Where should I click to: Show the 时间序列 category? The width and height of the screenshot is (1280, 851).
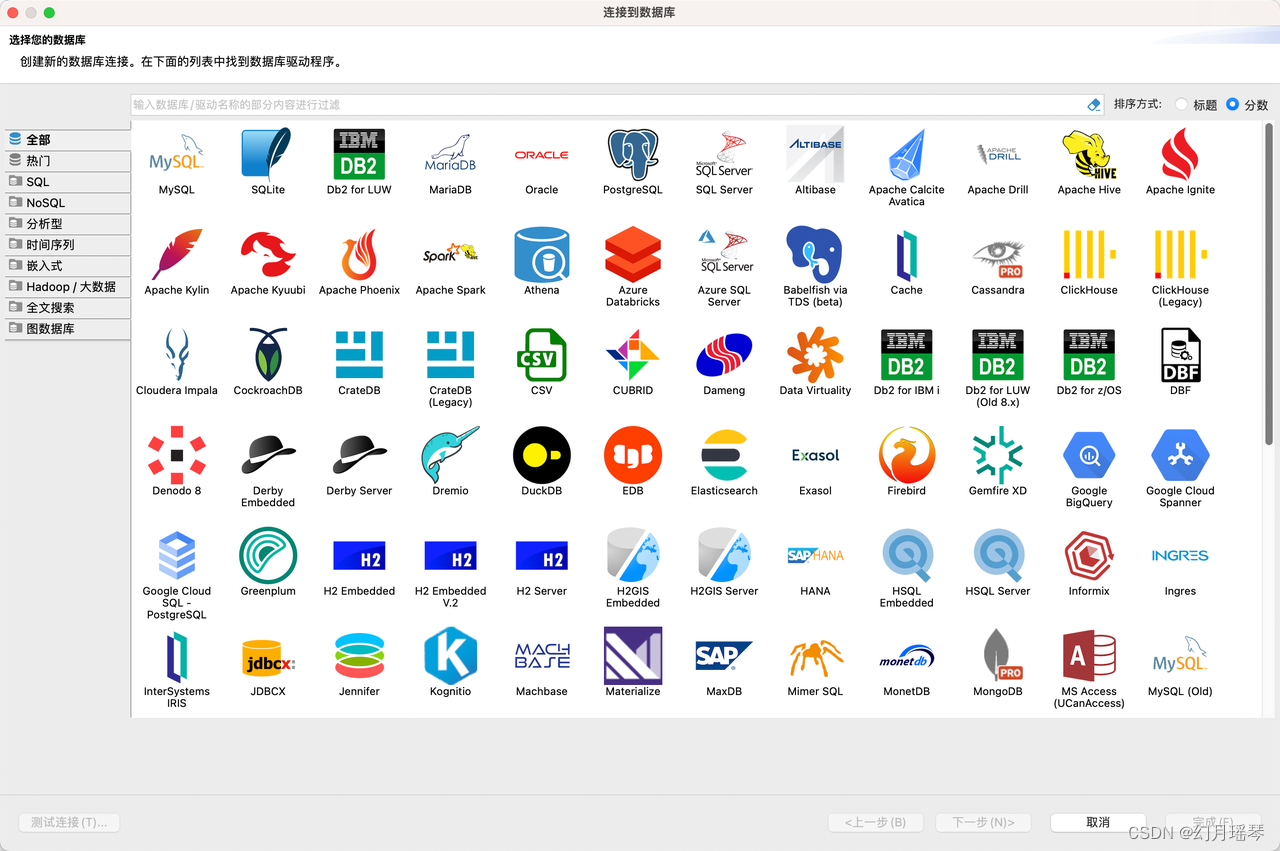(x=67, y=245)
